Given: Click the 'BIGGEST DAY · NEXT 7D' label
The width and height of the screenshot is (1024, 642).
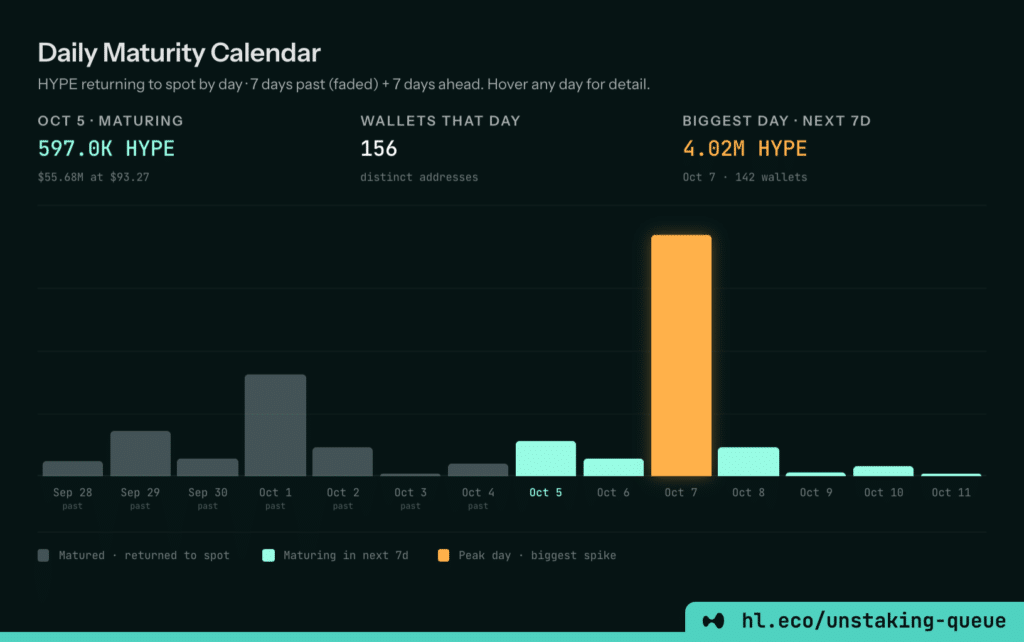Looking at the screenshot, I should (x=777, y=121).
